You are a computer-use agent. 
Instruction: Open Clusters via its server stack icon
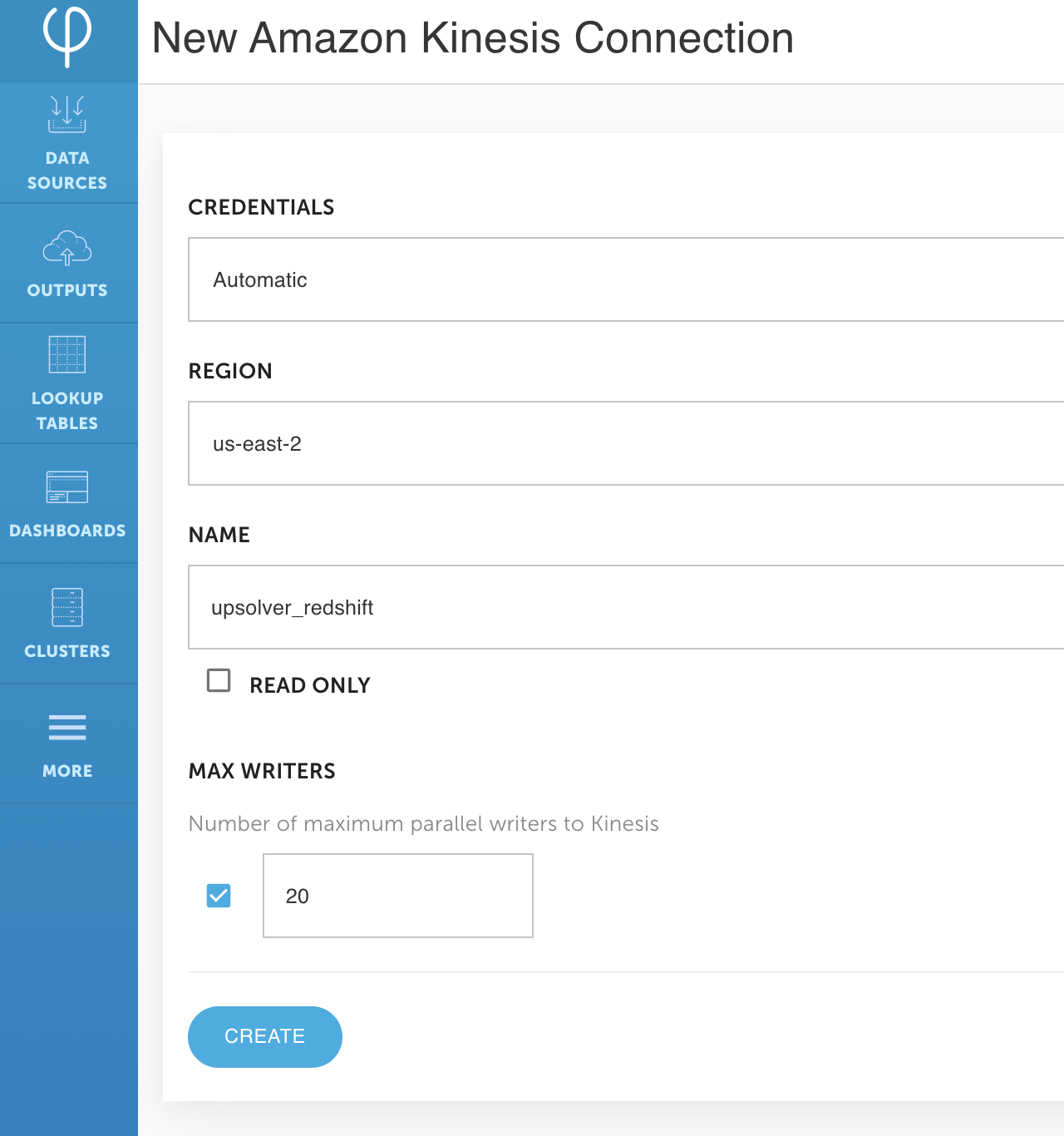pos(67,607)
